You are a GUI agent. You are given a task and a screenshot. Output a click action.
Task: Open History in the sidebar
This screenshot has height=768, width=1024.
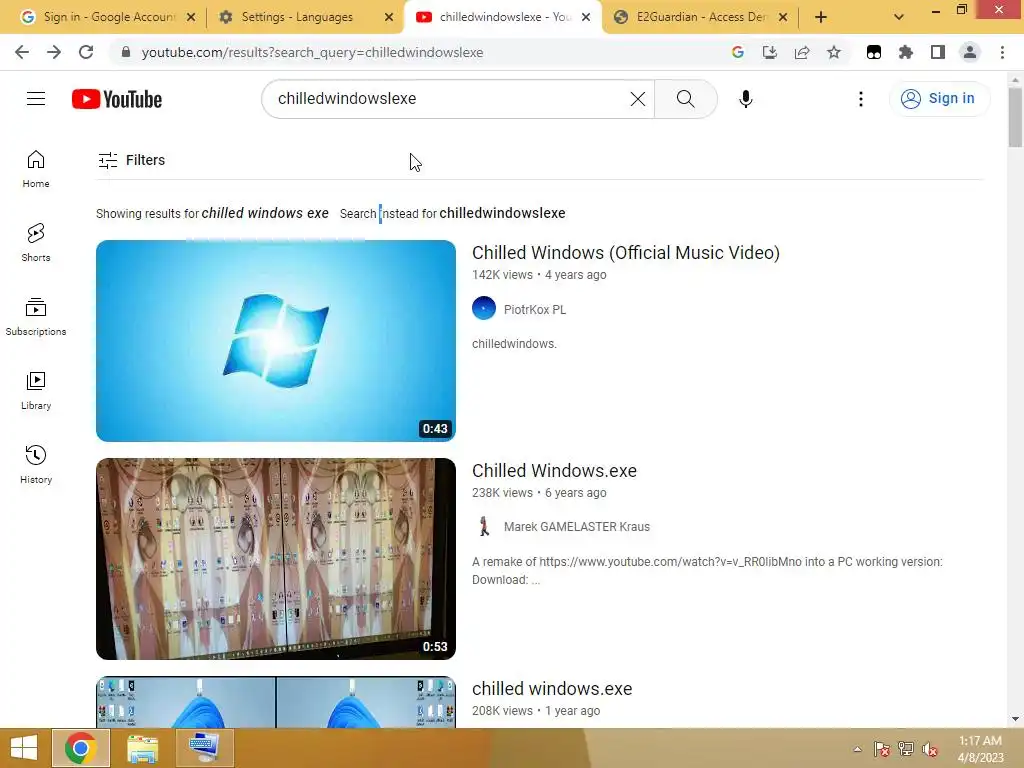[36, 464]
